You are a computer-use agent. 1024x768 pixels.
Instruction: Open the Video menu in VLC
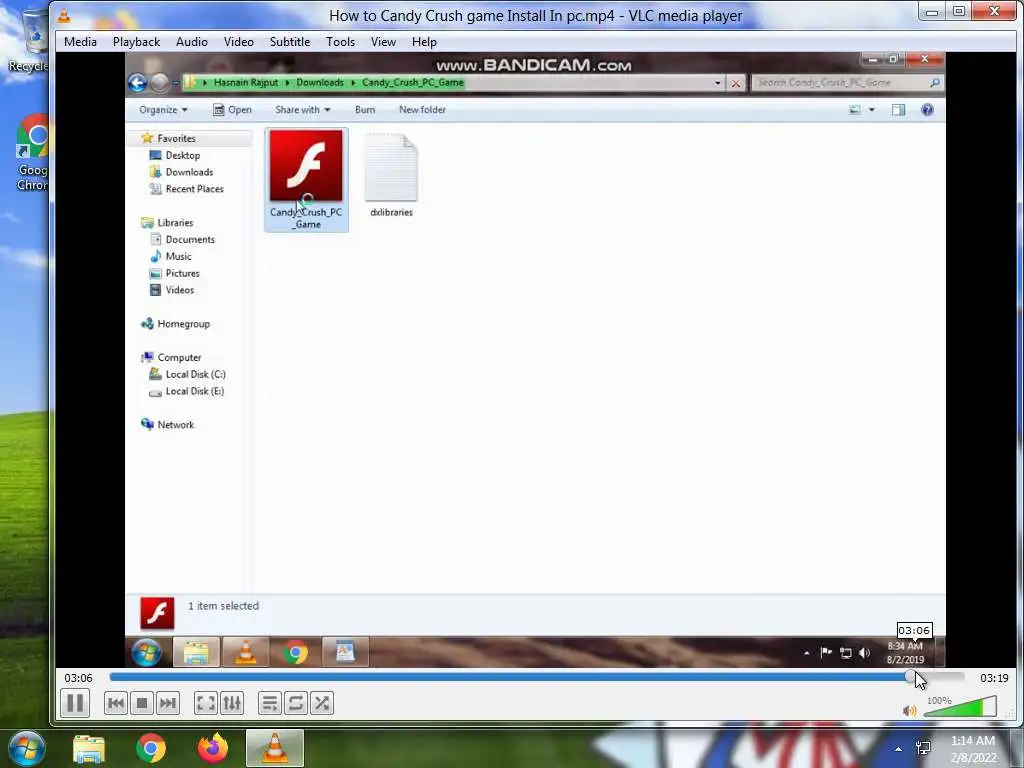click(239, 42)
